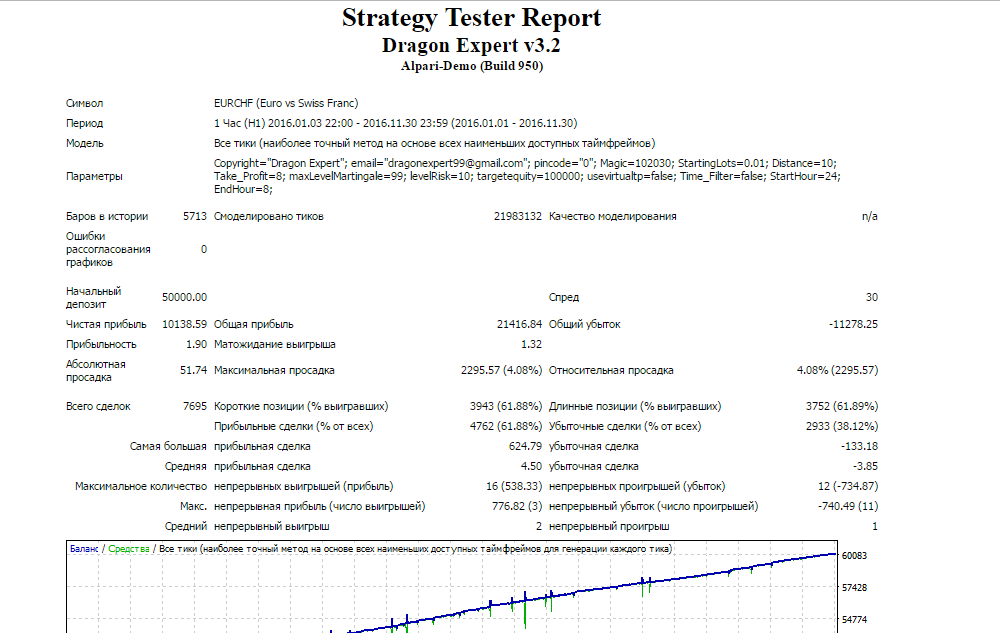Click 'Абсолютная просадка' label

[96, 371]
